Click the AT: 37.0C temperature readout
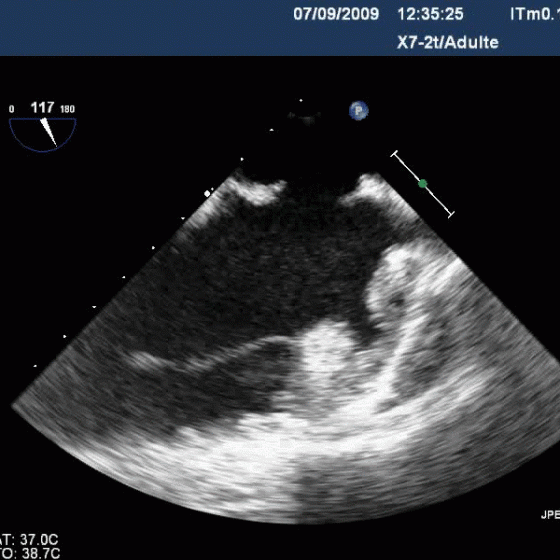This screenshot has height=560, width=560. tap(29, 539)
